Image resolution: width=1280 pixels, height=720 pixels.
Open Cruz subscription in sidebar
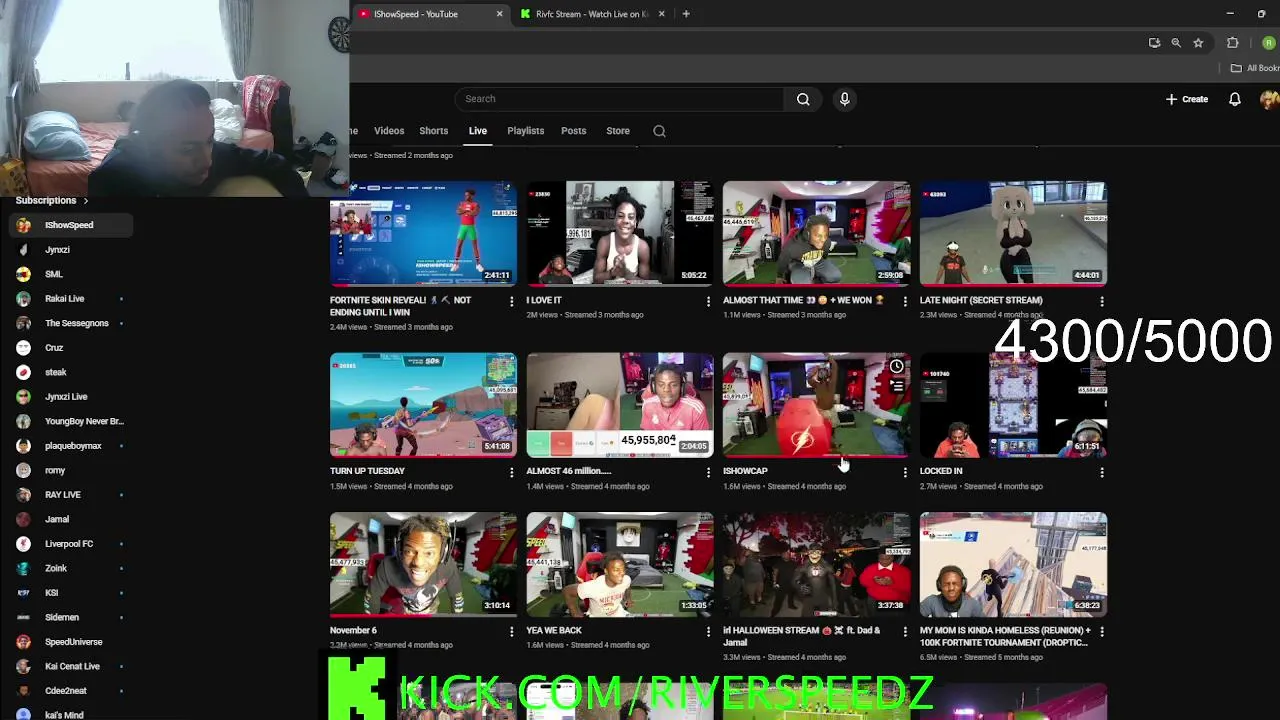69,348
